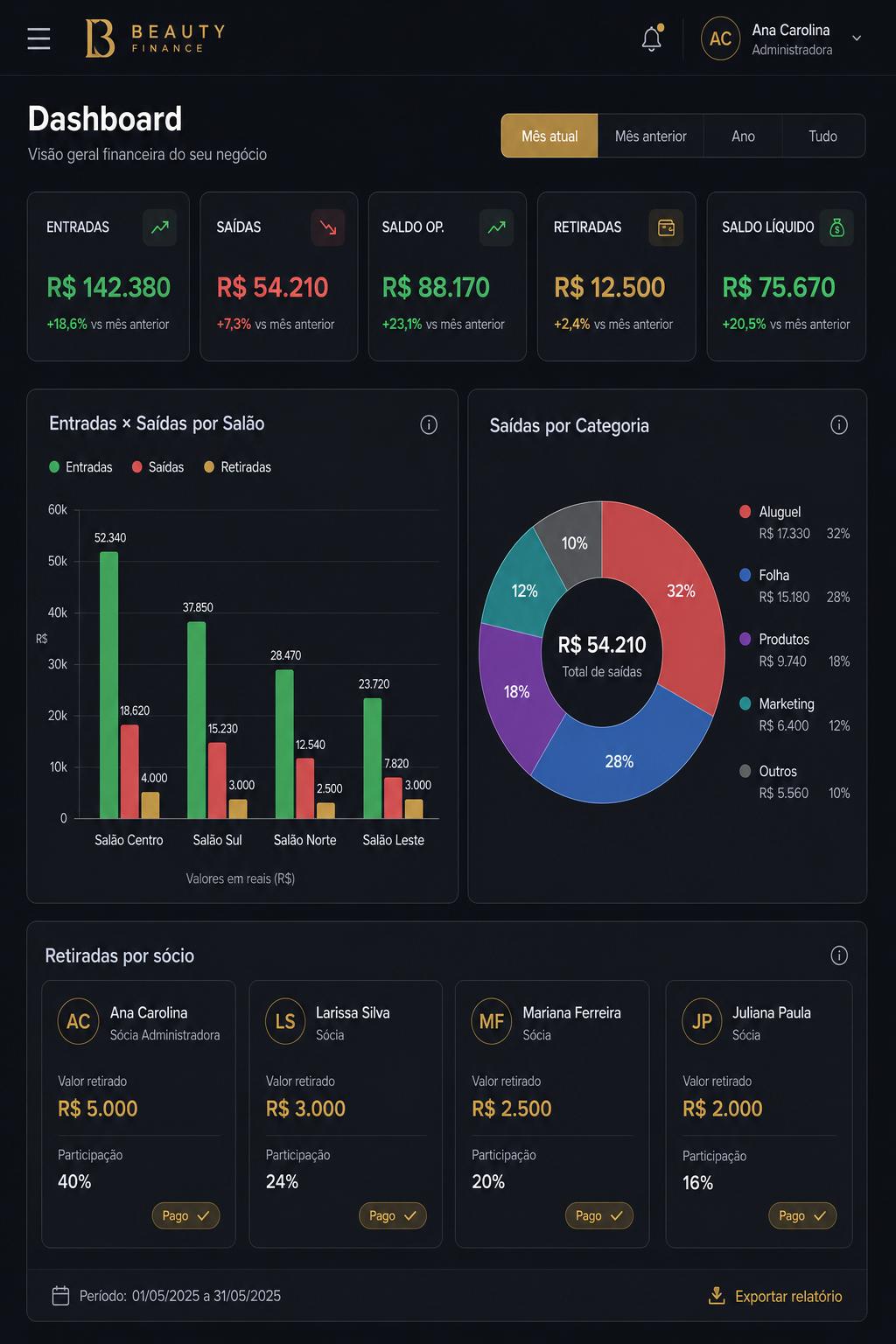
Task: Toggle the Aluguel category legend dot
Action: click(745, 512)
